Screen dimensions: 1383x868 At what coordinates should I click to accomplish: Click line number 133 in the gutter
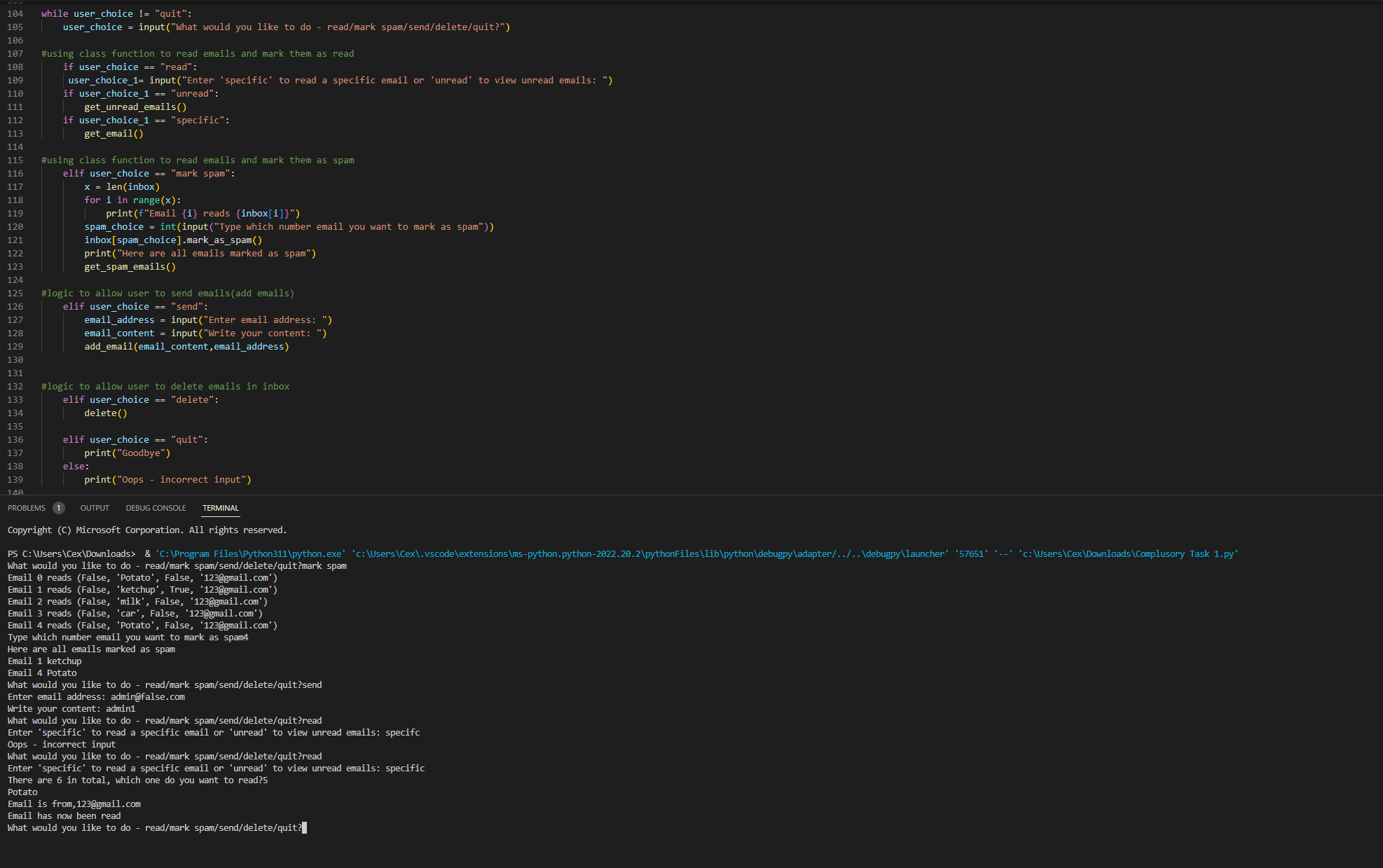click(x=15, y=400)
